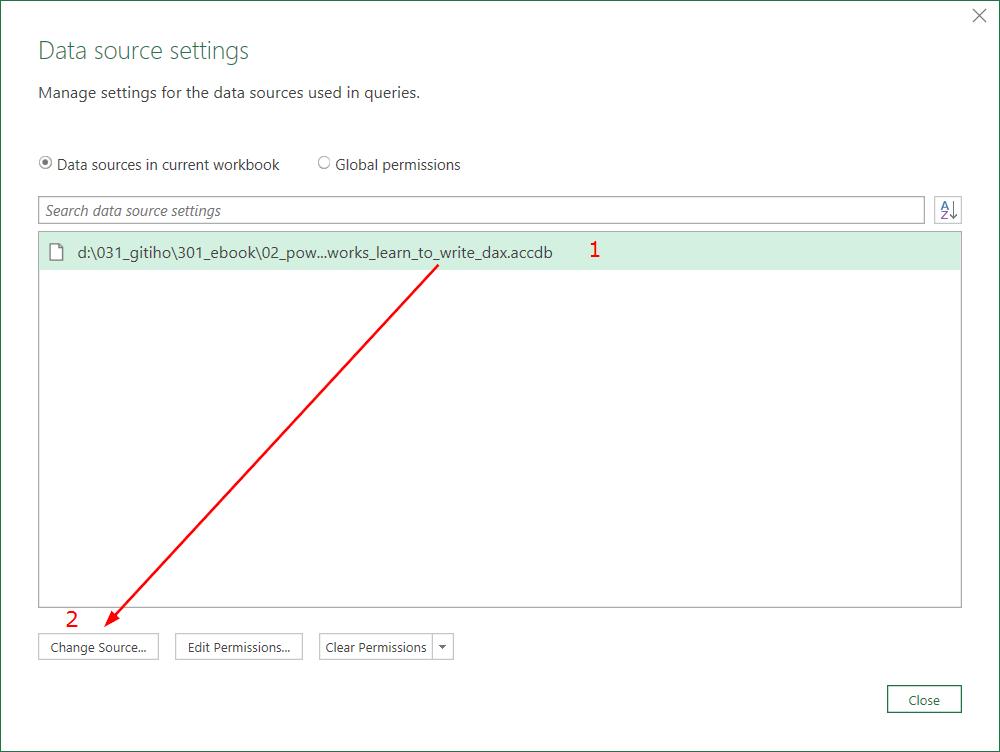Click the Clear Permissions button
Image resolution: width=1000 pixels, height=752 pixels.
[376, 647]
